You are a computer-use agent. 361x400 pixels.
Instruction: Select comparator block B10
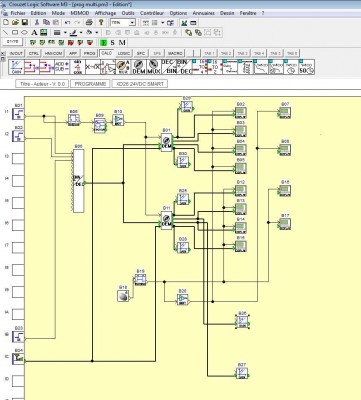pos(118,120)
